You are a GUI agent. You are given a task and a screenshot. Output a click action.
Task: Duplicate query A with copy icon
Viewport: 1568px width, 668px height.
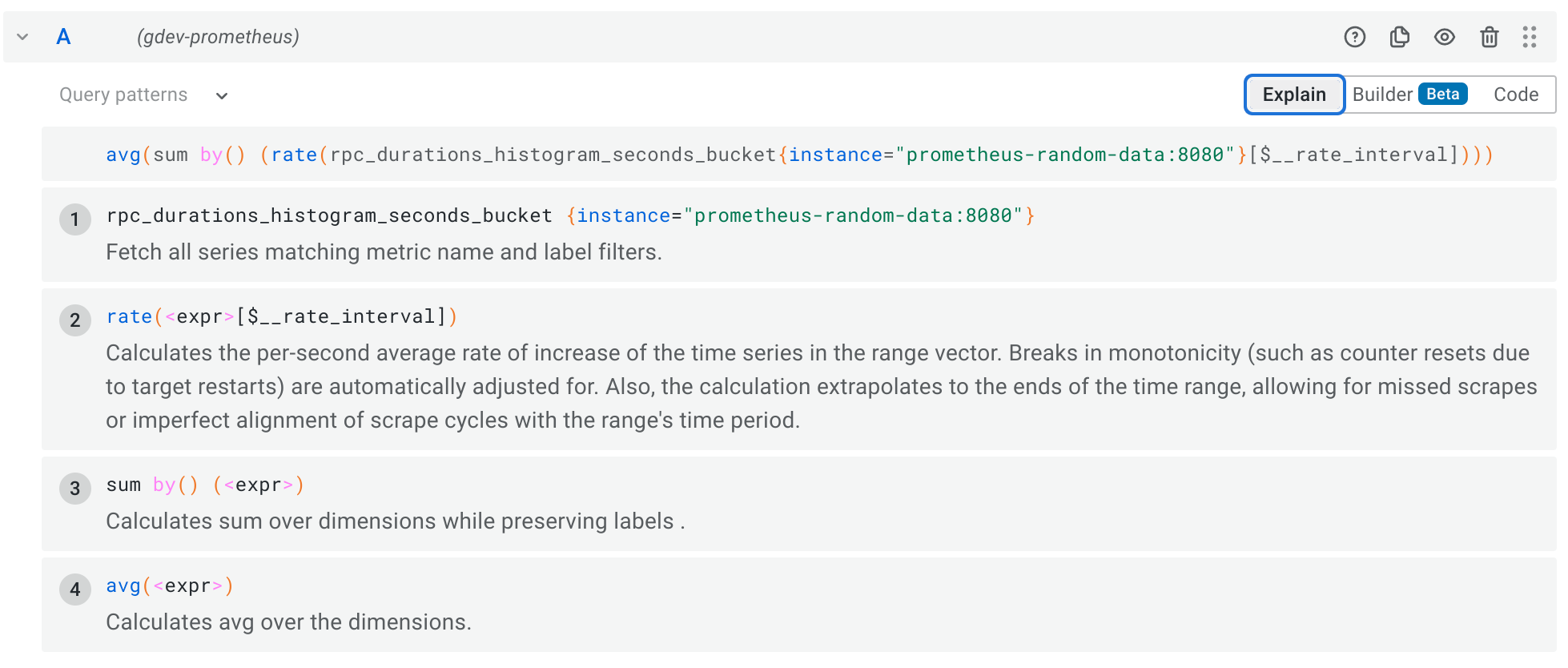click(x=1399, y=37)
